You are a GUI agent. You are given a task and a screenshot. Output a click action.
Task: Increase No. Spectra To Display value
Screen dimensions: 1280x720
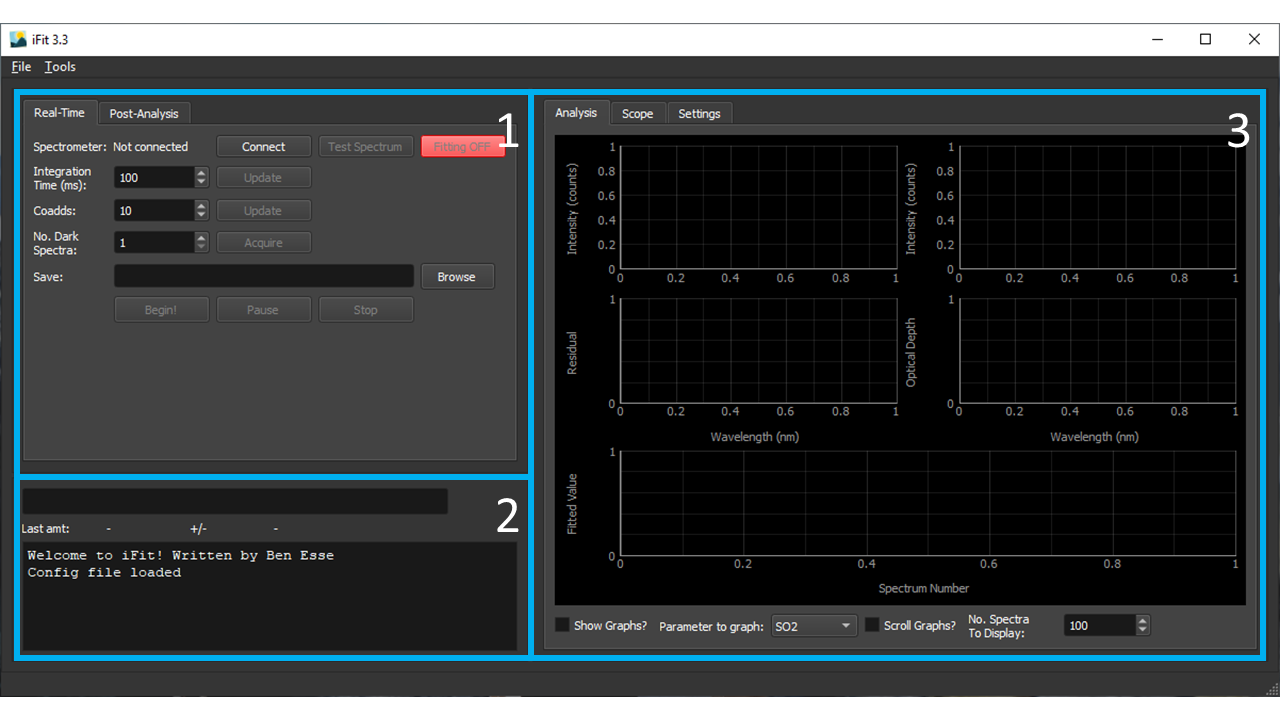click(1143, 621)
